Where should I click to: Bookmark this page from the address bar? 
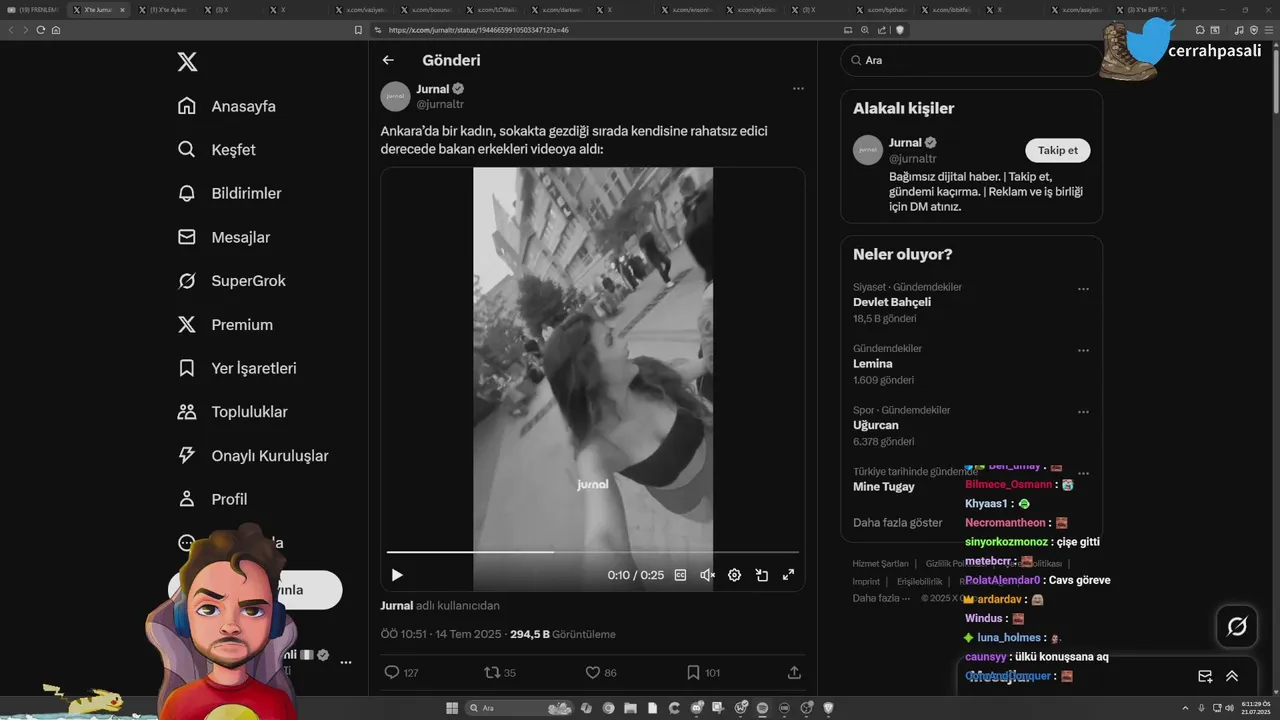pyautogui.click(x=359, y=30)
